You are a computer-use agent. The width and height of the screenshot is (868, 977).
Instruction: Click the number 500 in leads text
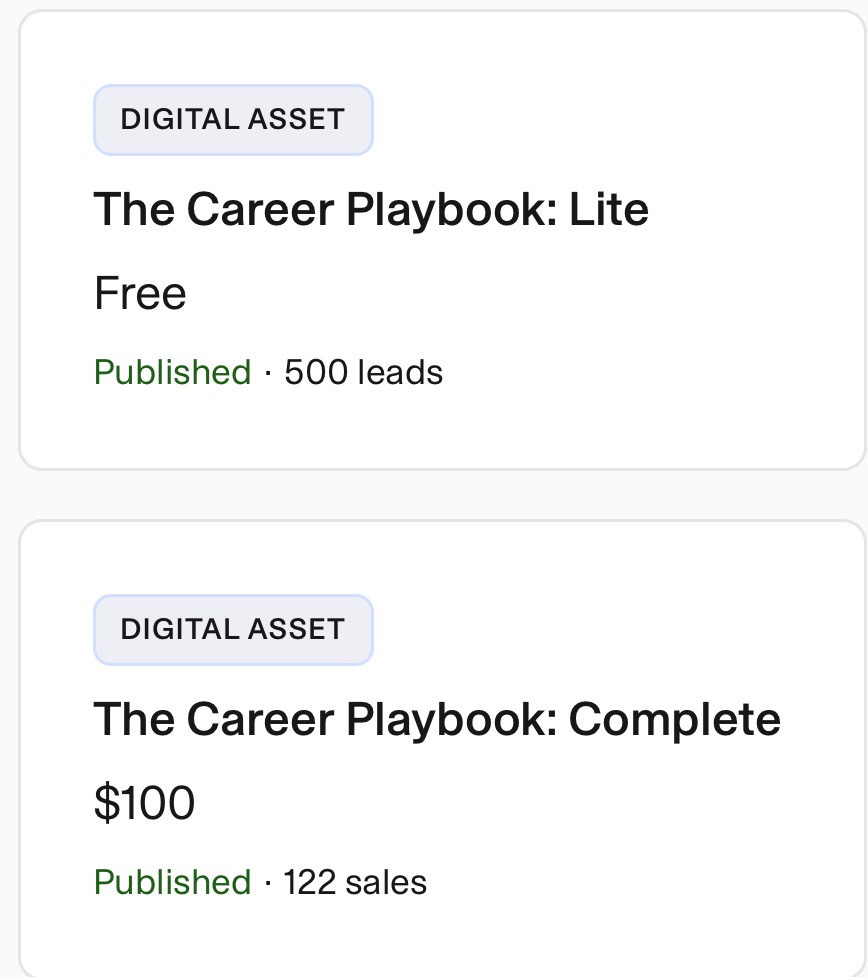tap(316, 373)
